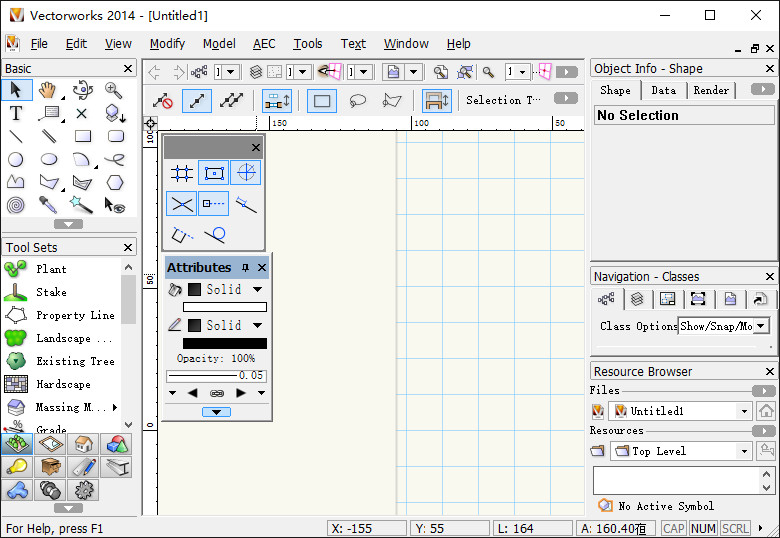Viewport: 780px width, 538px height.
Task: Toggle Snap to Object
Action: pyautogui.click(x=214, y=173)
